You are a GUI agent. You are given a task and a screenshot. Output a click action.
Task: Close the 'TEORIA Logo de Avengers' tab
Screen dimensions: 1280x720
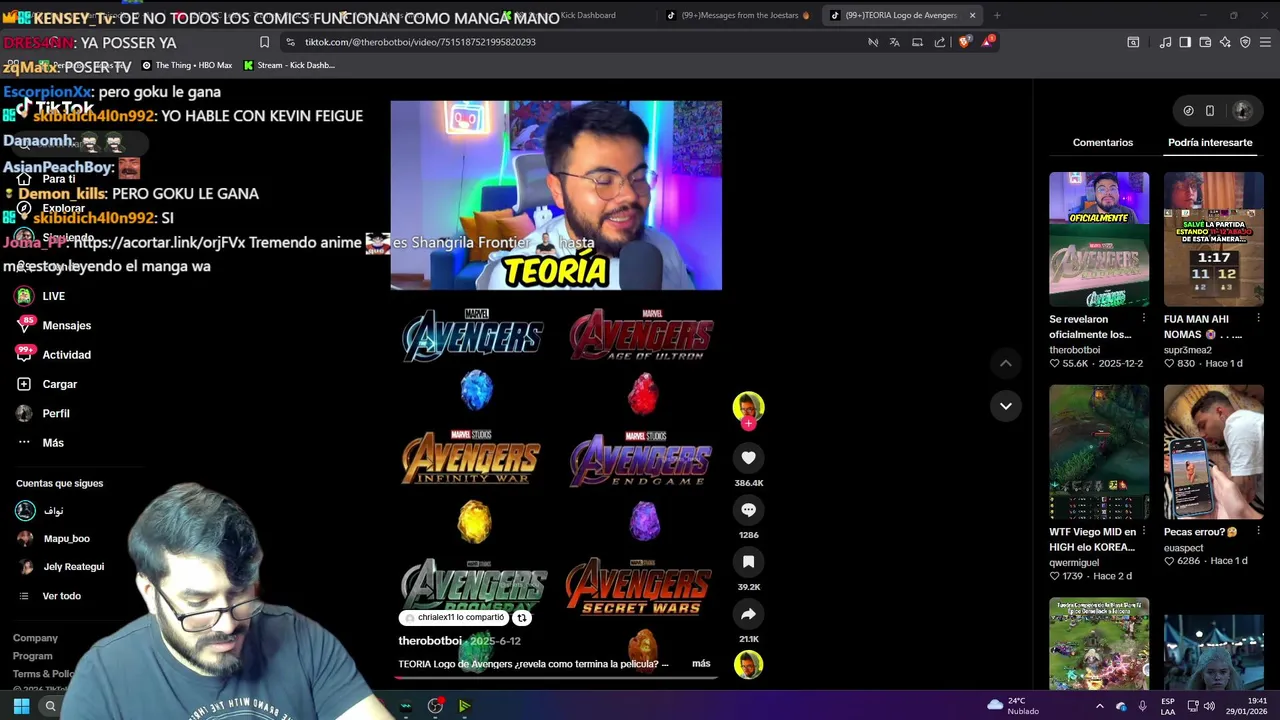coord(972,15)
